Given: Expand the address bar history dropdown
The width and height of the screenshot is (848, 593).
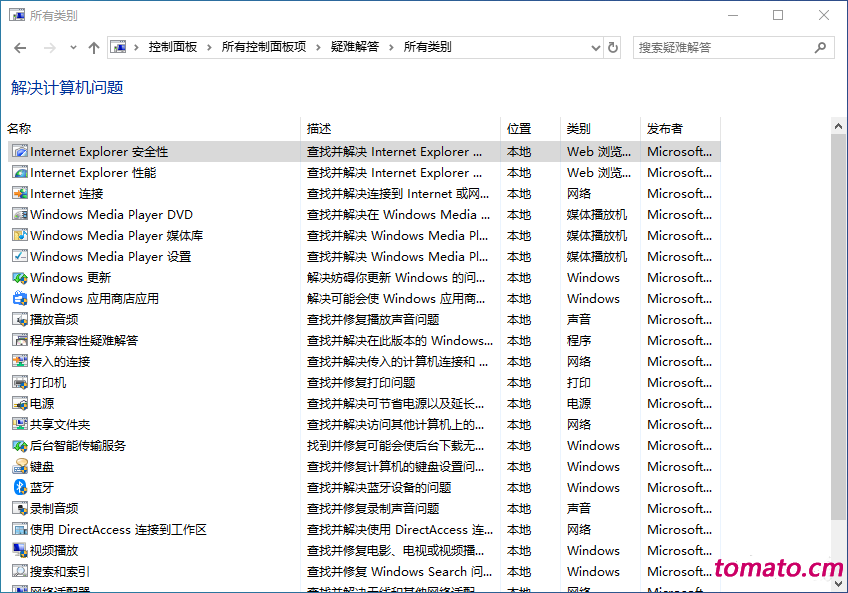Looking at the screenshot, I should point(595,48).
